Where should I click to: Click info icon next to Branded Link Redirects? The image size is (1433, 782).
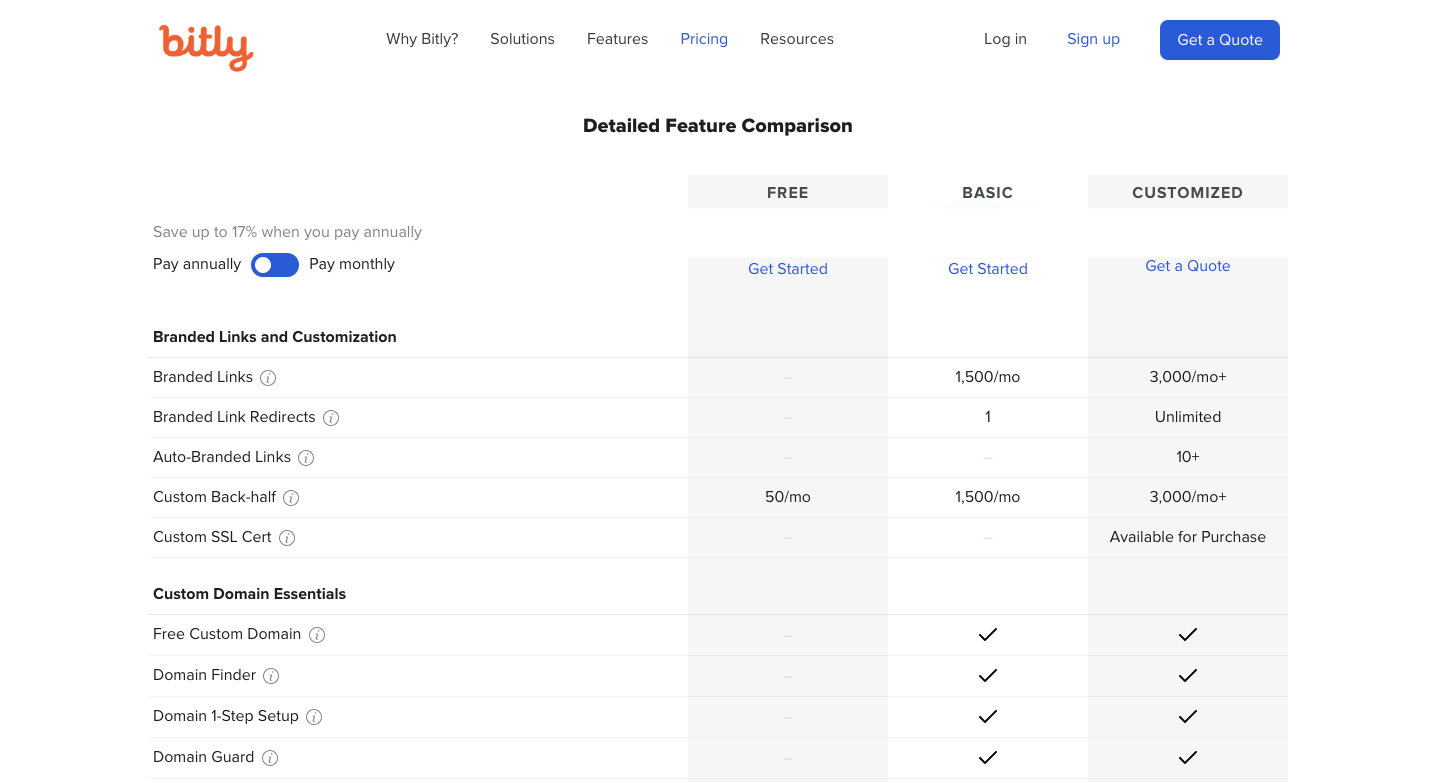click(331, 418)
